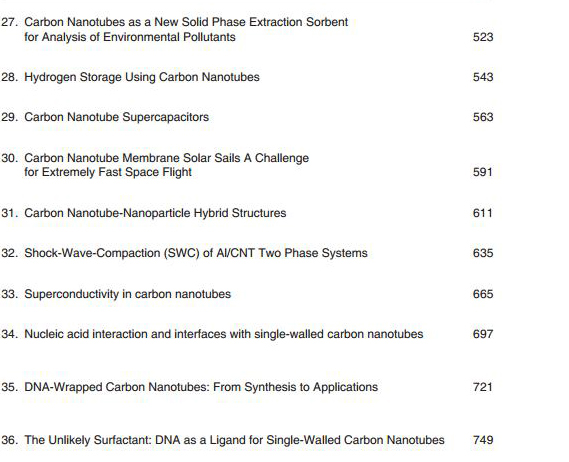Click page number 611
The height and width of the screenshot is (462, 569).
(483, 213)
